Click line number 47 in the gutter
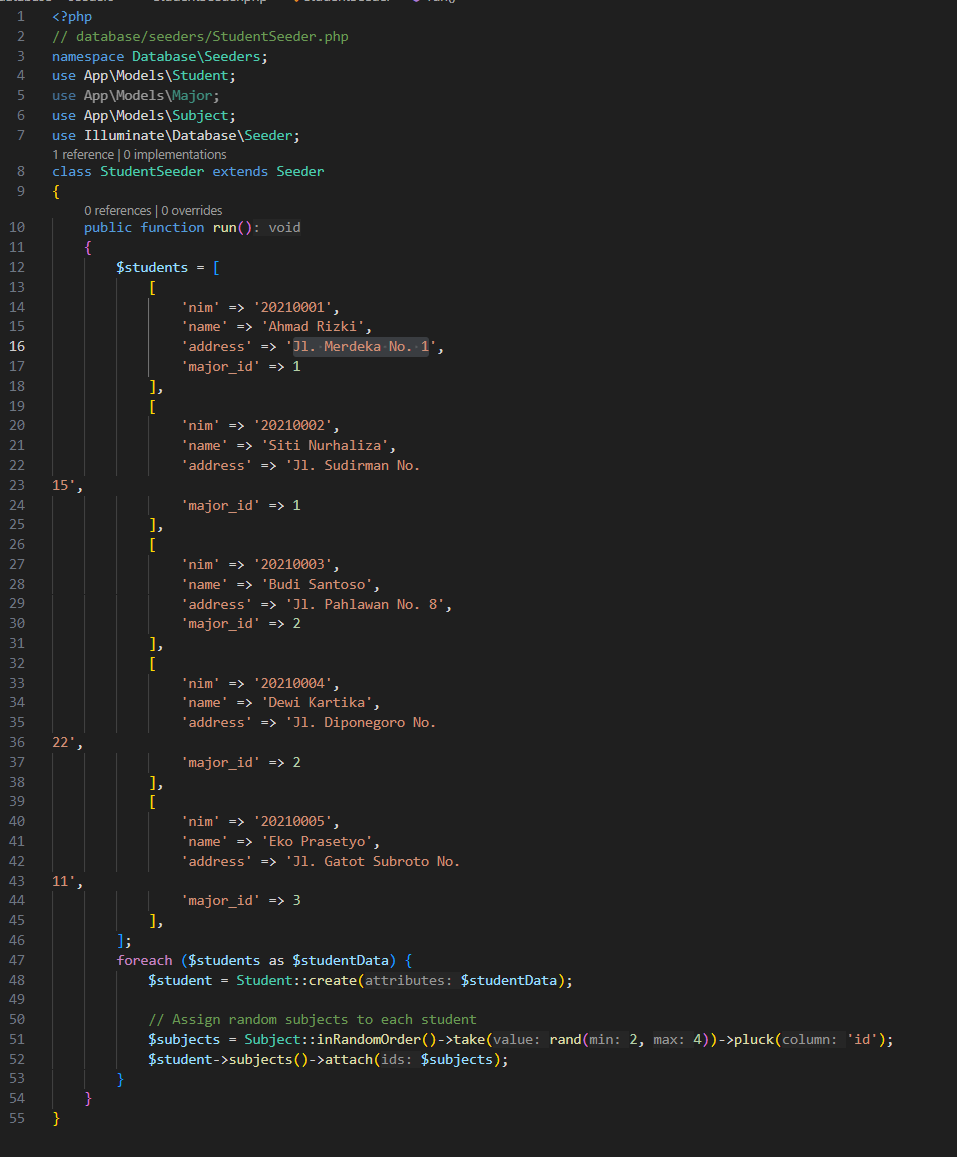Image resolution: width=957 pixels, height=1157 pixels. tap(17, 960)
